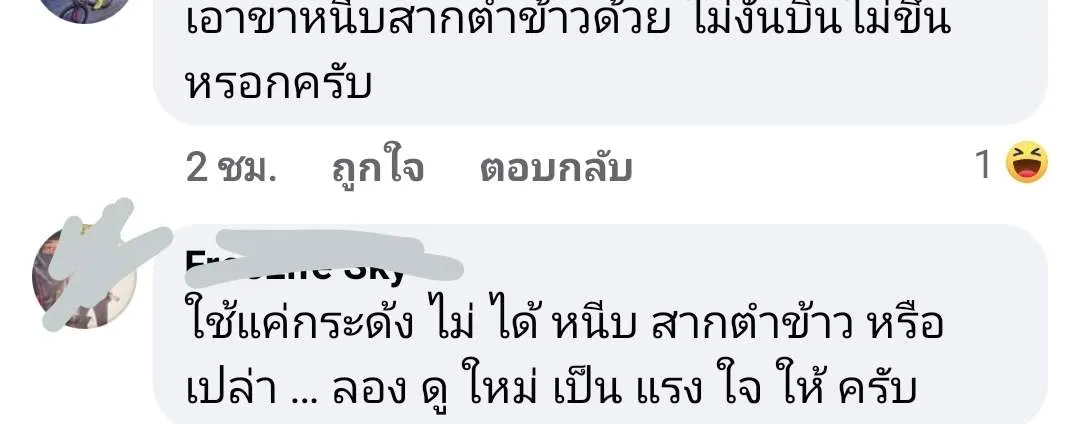Select the text ไม่งั้นบินไม่ขึ้น in the first comment
This screenshot has width=1079, height=424.
coord(822,21)
